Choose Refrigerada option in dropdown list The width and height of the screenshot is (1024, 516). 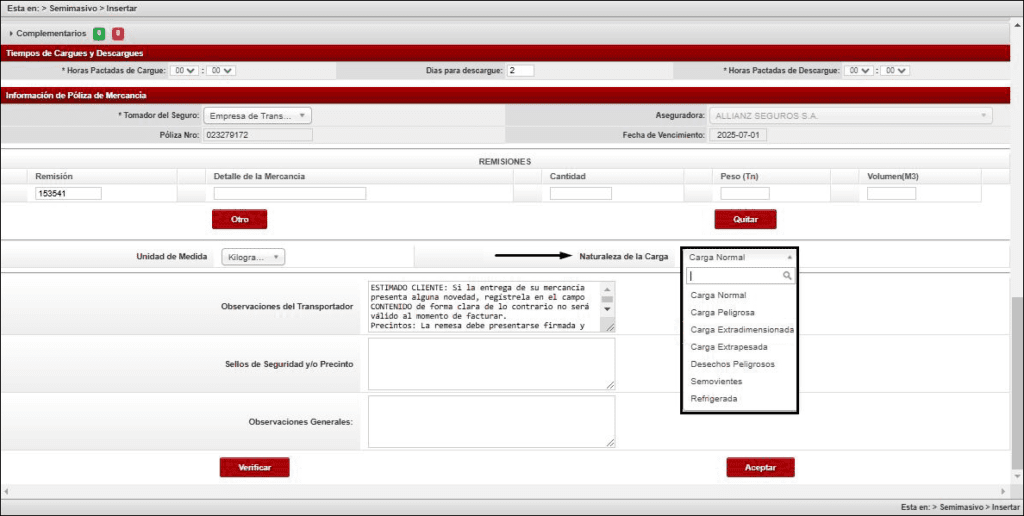tap(713, 399)
